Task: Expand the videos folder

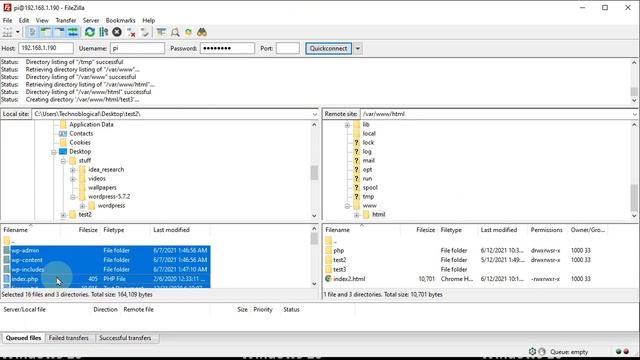Action: 73,179
